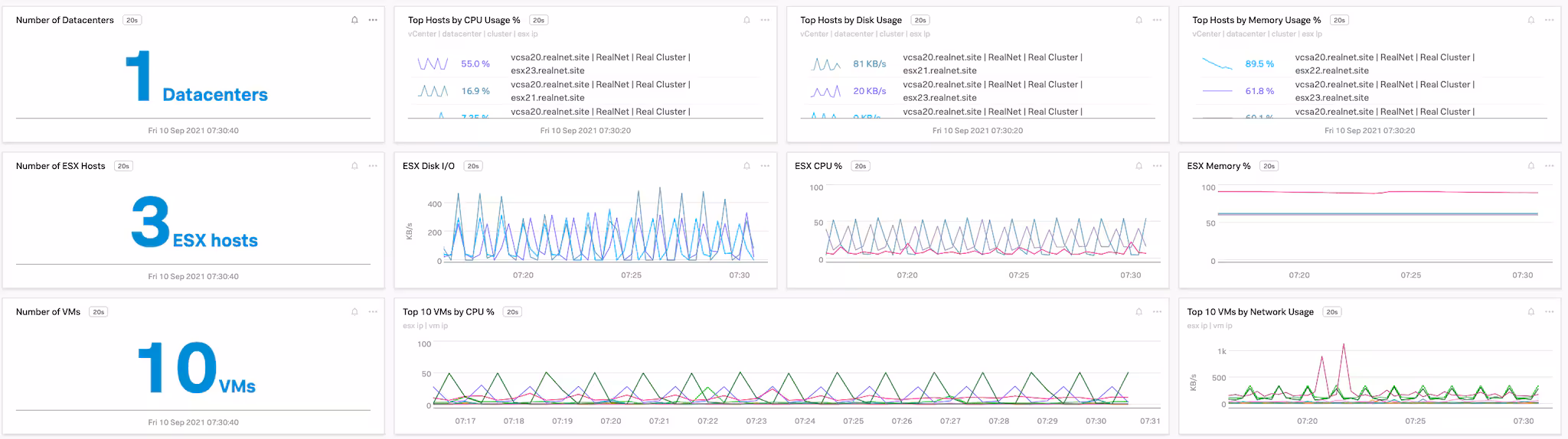Click the bell icon on Top Hosts by Memory Usage %
The height and width of the screenshot is (439, 1568).
tap(1530, 20)
